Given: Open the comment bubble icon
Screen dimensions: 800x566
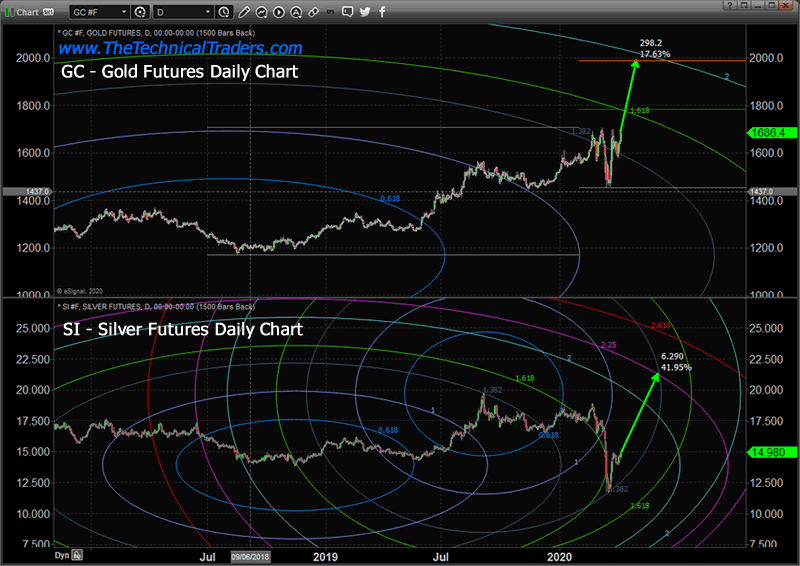Looking at the screenshot, I should [x=347, y=12].
